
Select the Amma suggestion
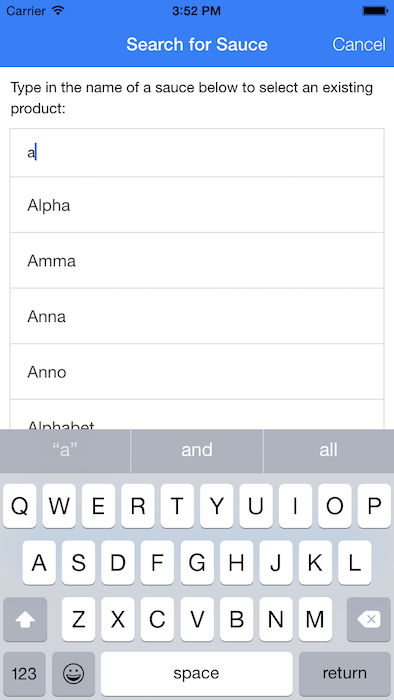click(197, 261)
